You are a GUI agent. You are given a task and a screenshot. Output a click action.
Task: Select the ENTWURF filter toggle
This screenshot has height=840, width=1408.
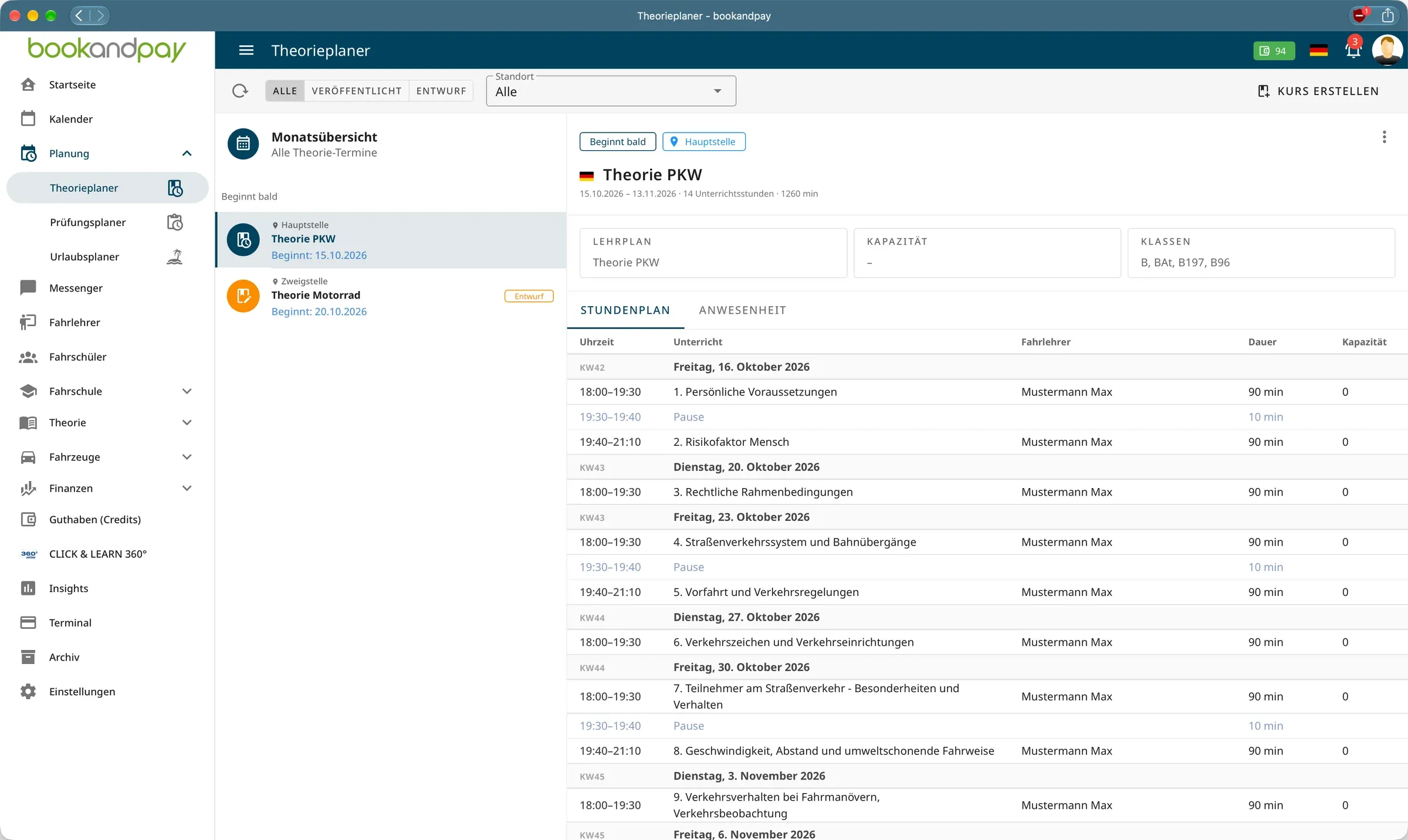(441, 91)
